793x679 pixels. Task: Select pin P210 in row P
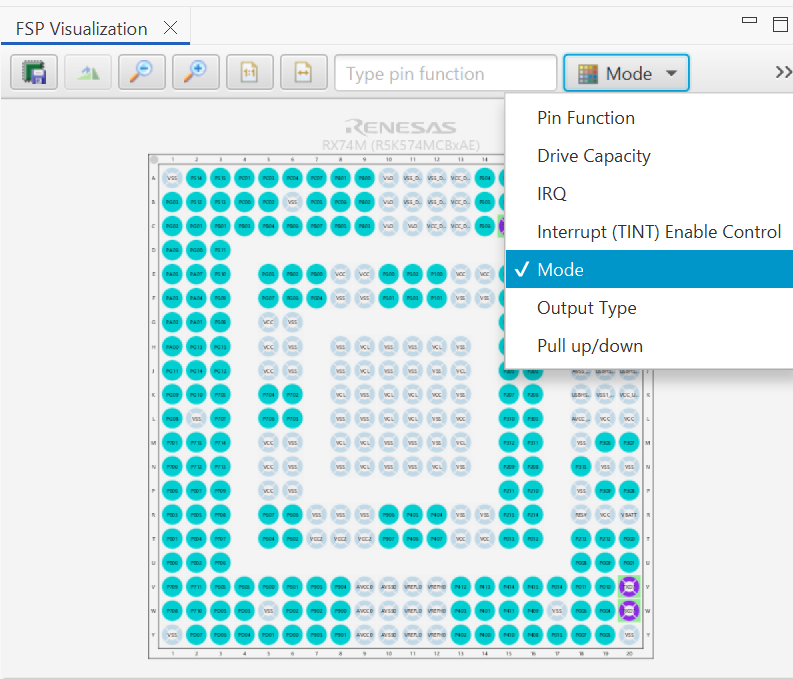(533, 490)
